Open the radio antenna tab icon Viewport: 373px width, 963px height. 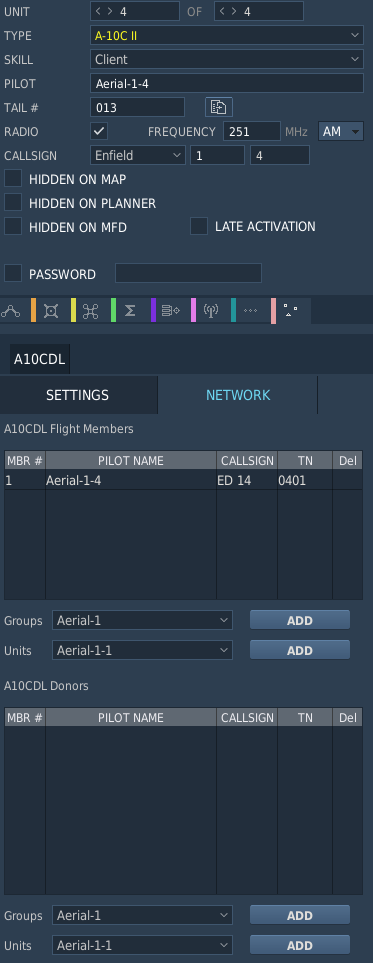pos(211,311)
